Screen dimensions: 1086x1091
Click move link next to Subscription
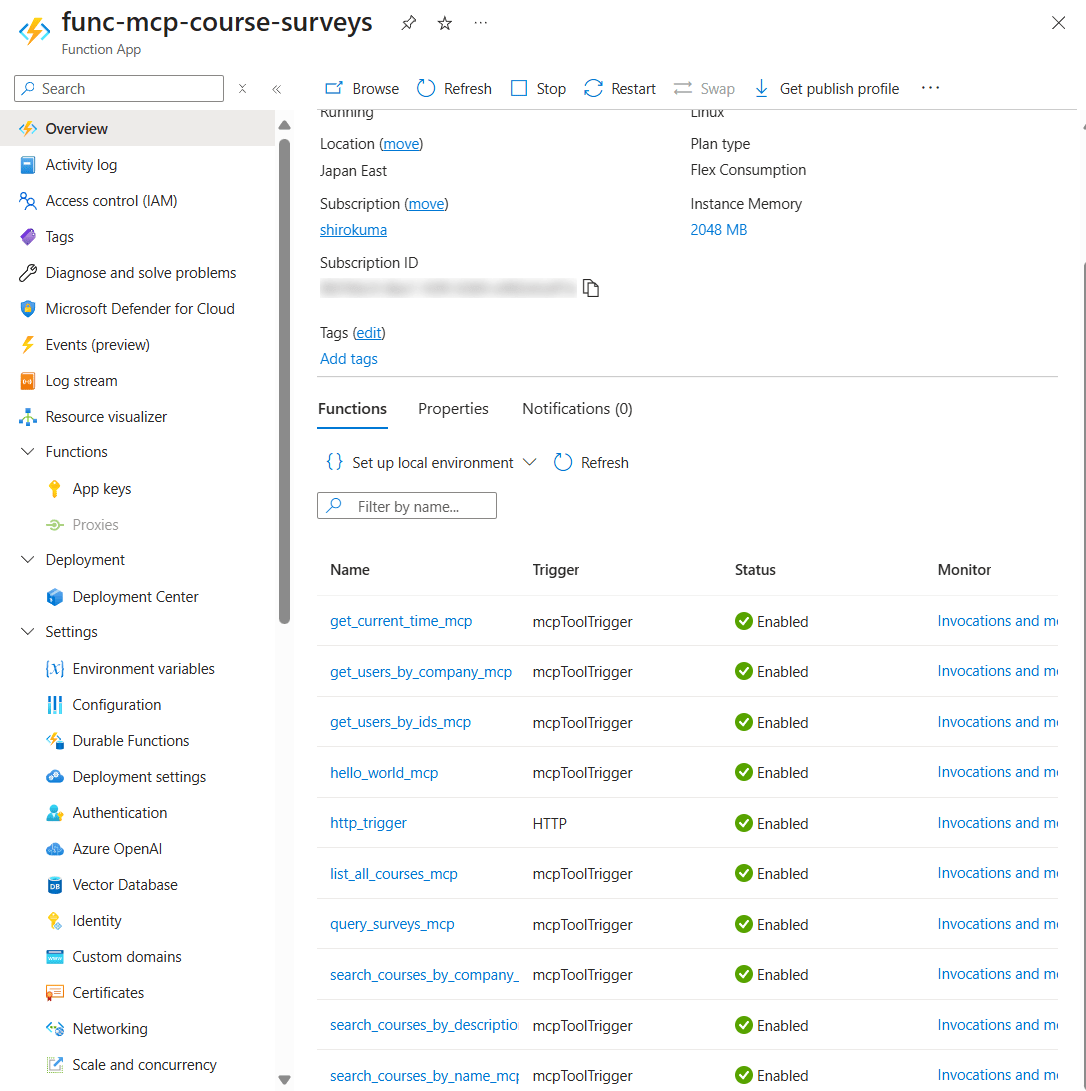coord(426,204)
